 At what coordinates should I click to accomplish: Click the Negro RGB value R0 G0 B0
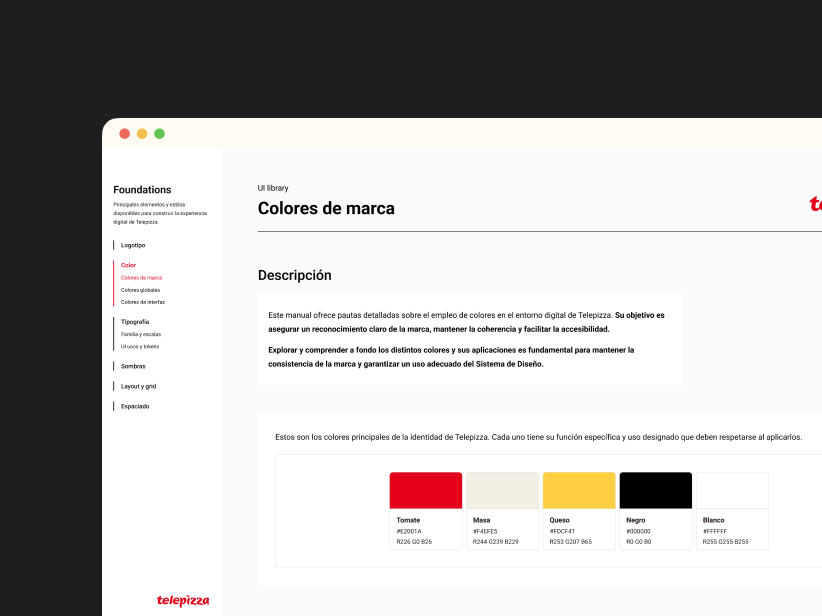pos(639,542)
